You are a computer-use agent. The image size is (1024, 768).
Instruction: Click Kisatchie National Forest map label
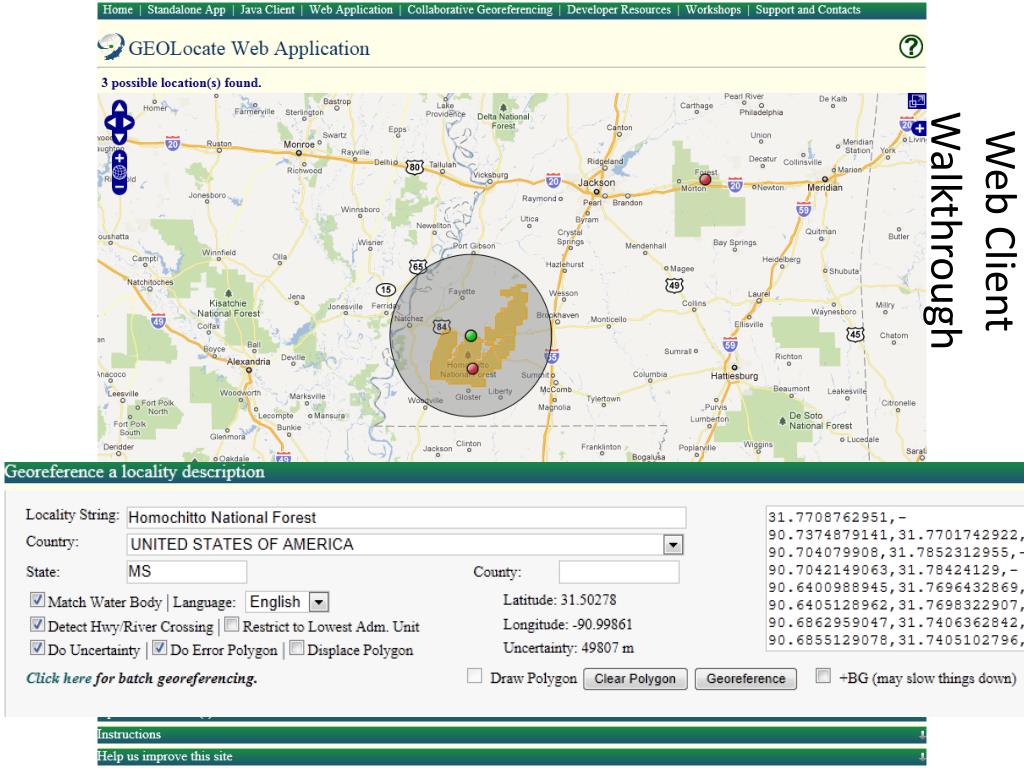pyautogui.click(x=228, y=308)
